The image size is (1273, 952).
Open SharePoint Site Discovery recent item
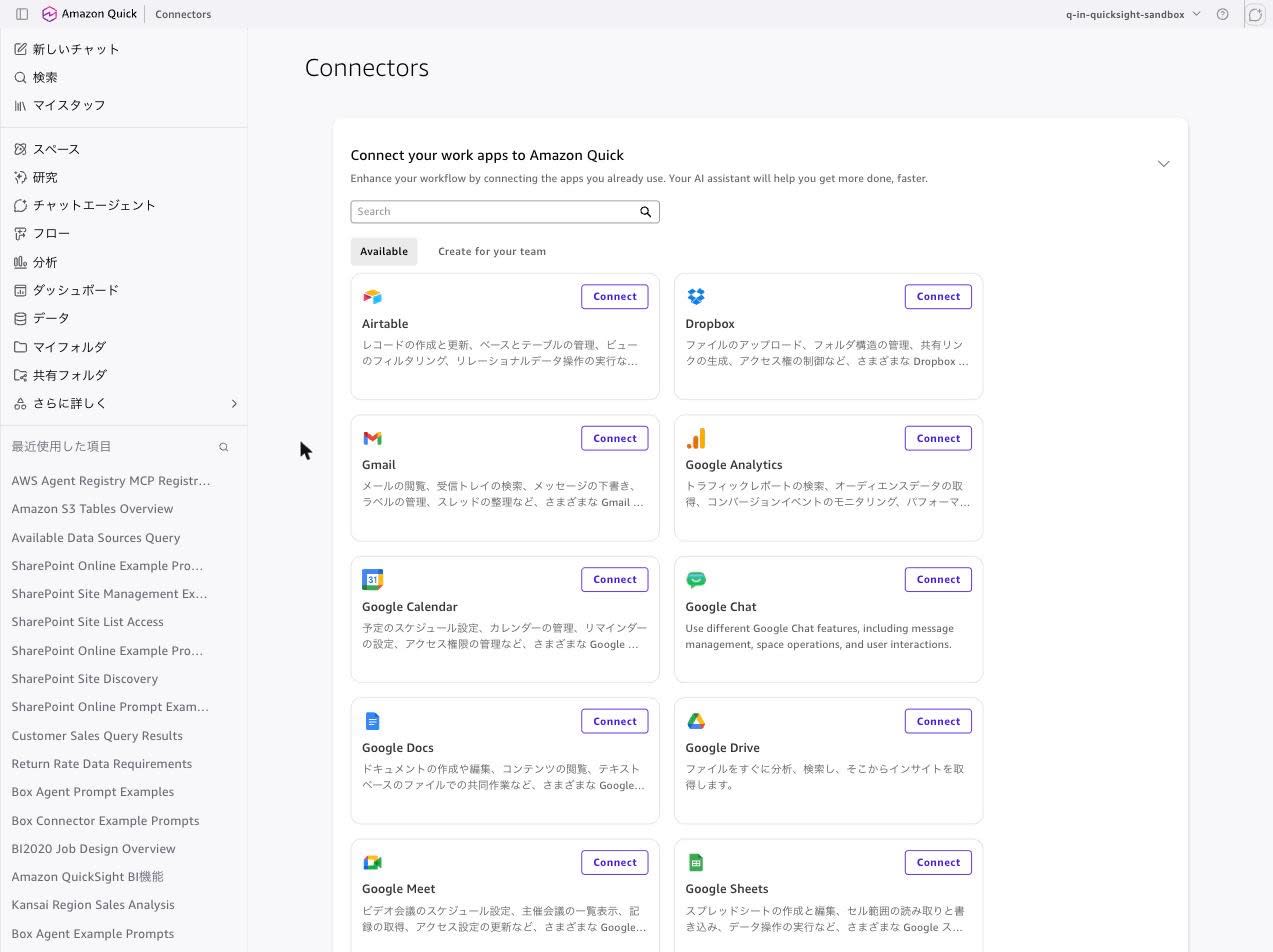(x=85, y=679)
